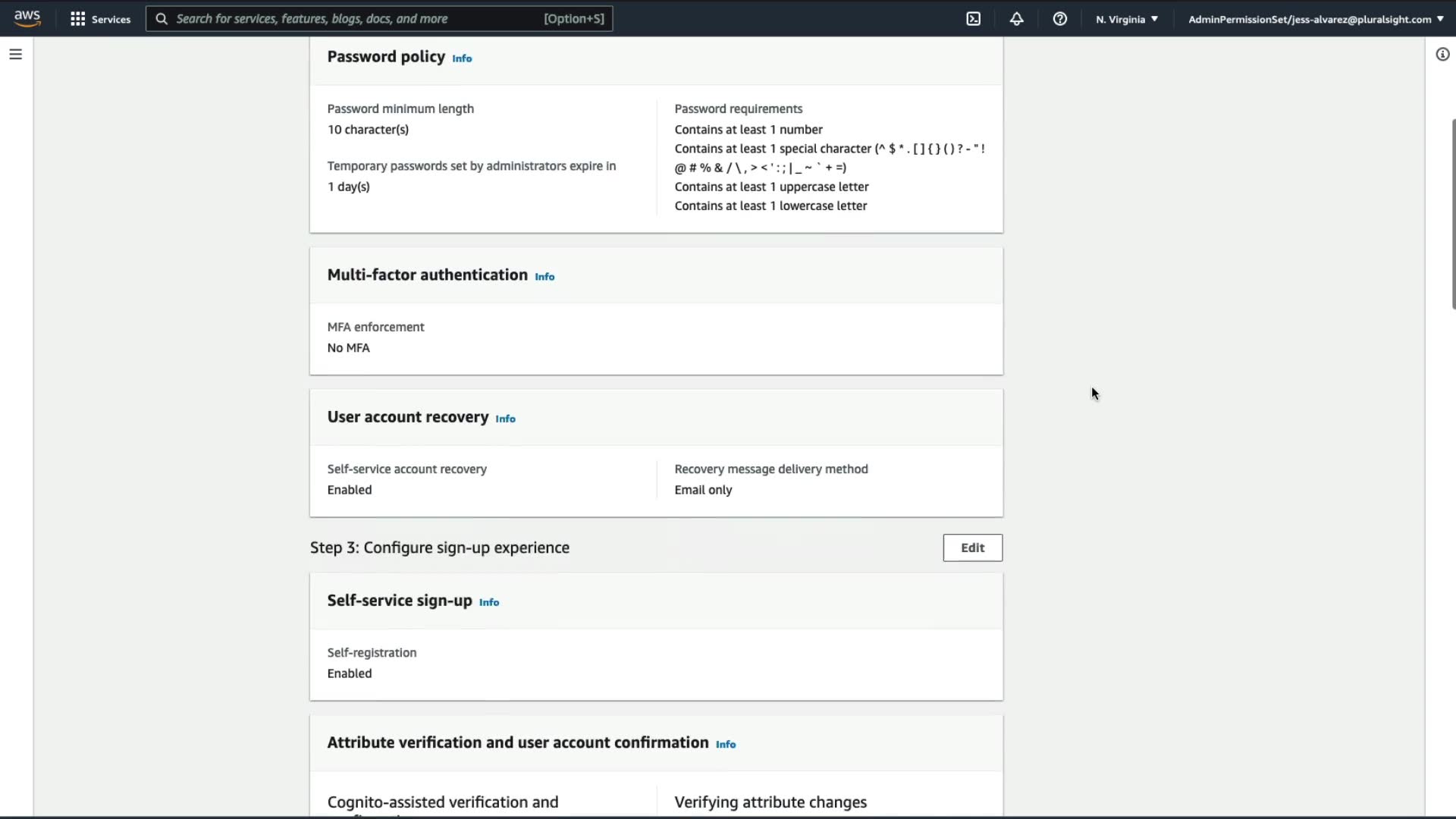Viewport: 1456px width, 819px height.
Task: Open Password policy Info link
Action: [462, 58]
